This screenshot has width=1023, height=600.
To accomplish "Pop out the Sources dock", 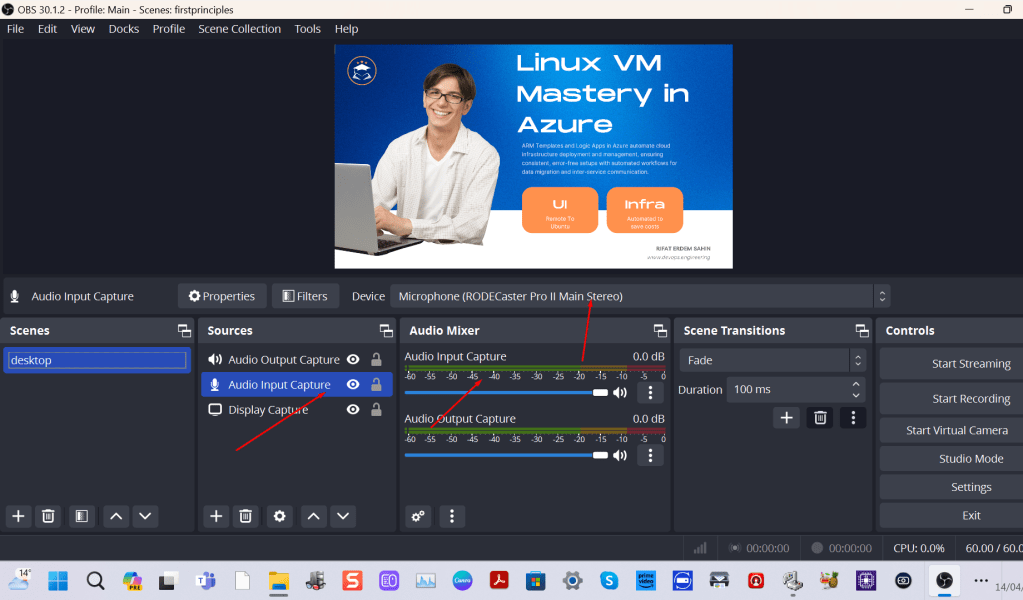I will [386, 331].
